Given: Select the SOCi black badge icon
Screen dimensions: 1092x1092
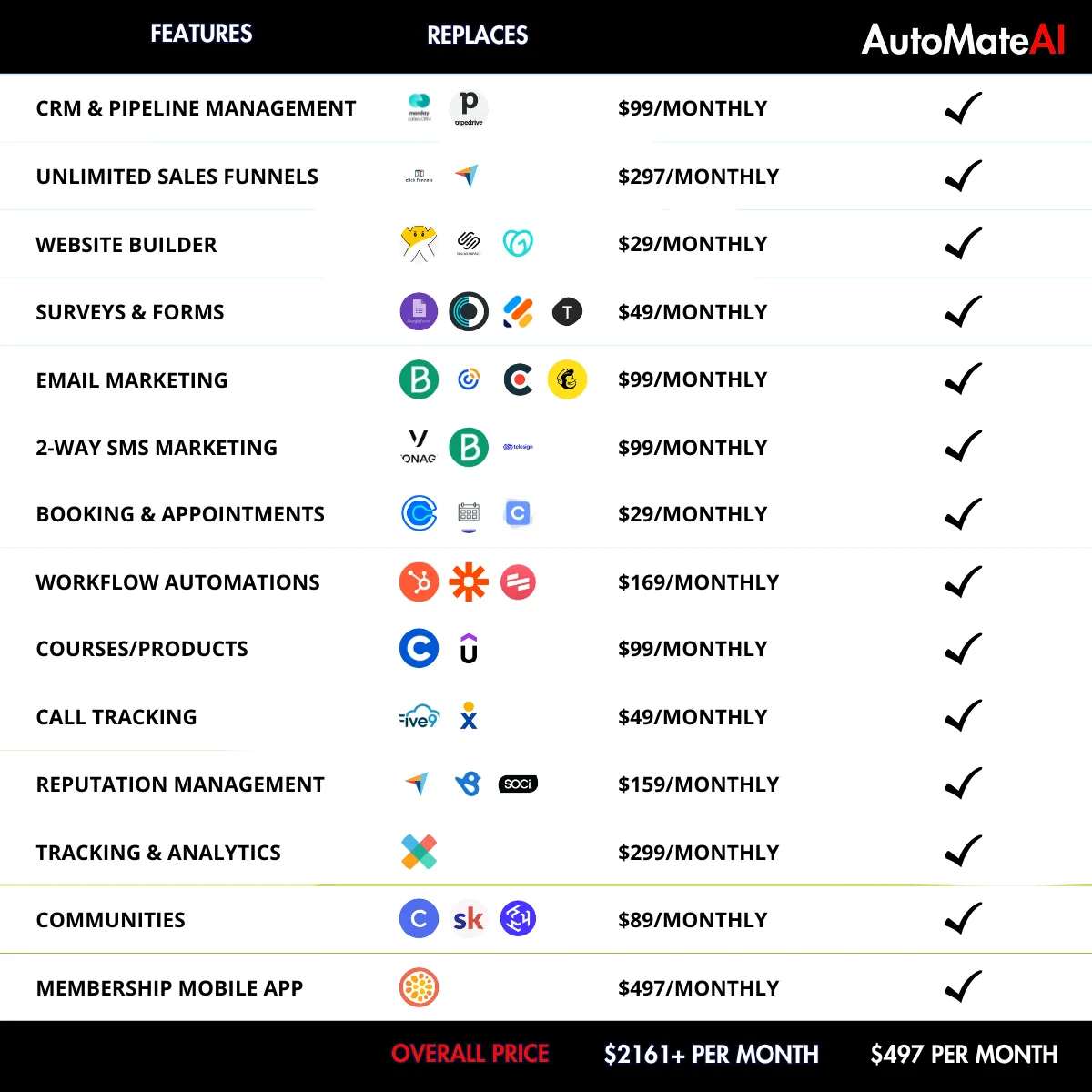Looking at the screenshot, I should coord(518,784).
